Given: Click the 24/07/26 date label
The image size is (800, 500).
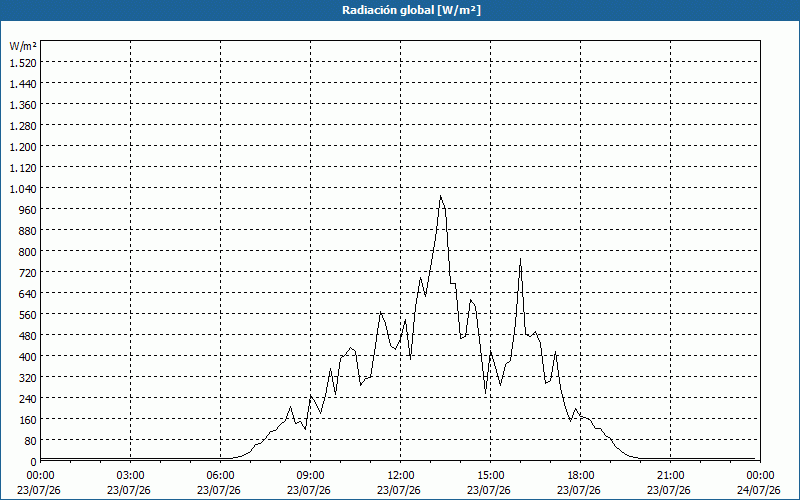Looking at the screenshot, I should click(759, 490).
